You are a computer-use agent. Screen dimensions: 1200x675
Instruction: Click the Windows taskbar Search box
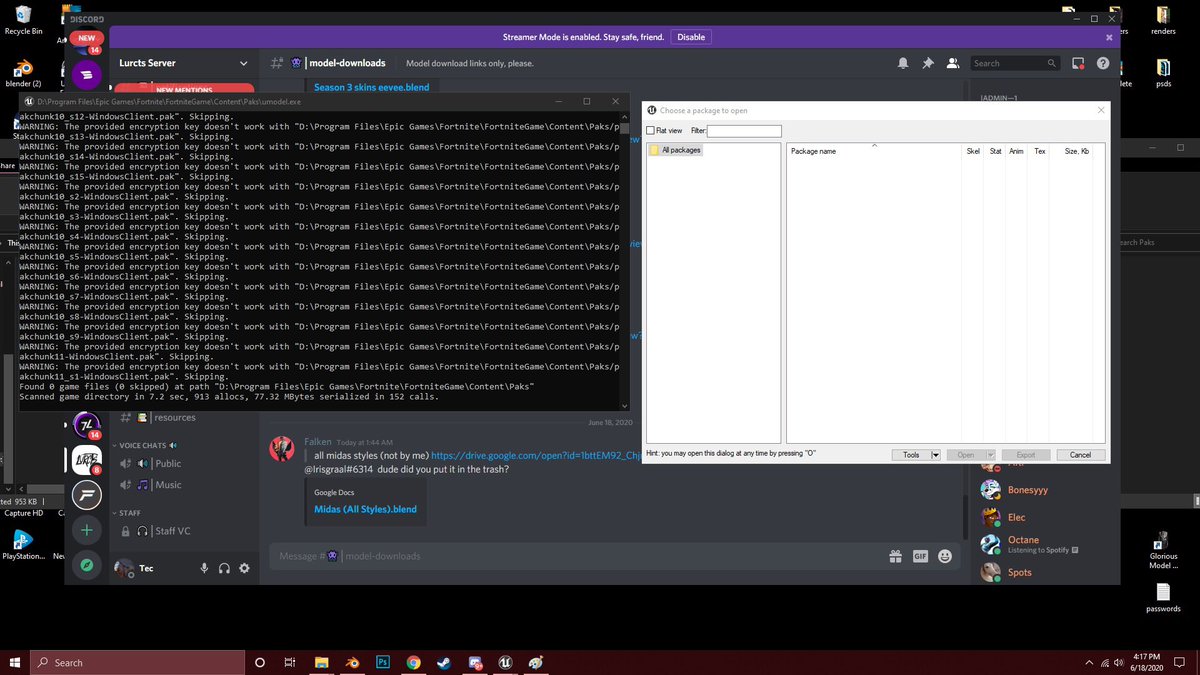point(137,662)
